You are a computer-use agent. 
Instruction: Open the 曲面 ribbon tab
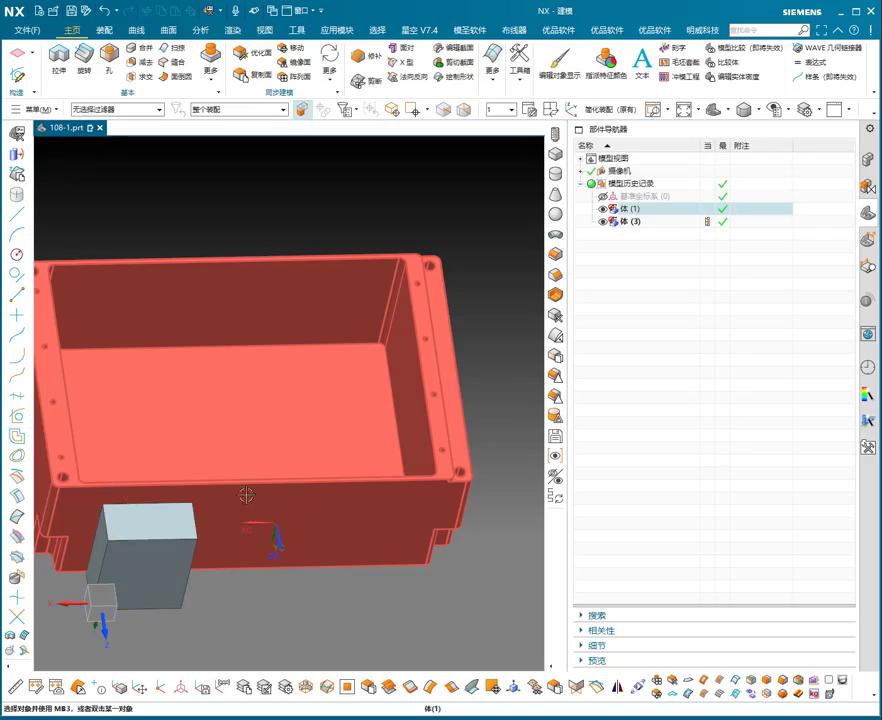pyautogui.click(x=168, y=30)
